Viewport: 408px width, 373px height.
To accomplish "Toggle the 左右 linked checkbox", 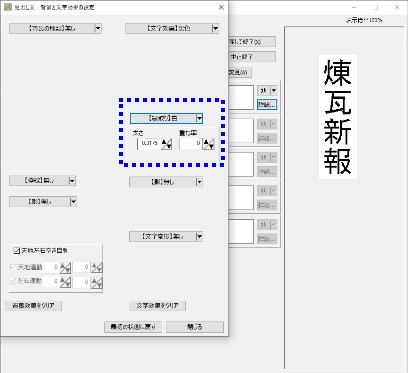I will [13, 281].
